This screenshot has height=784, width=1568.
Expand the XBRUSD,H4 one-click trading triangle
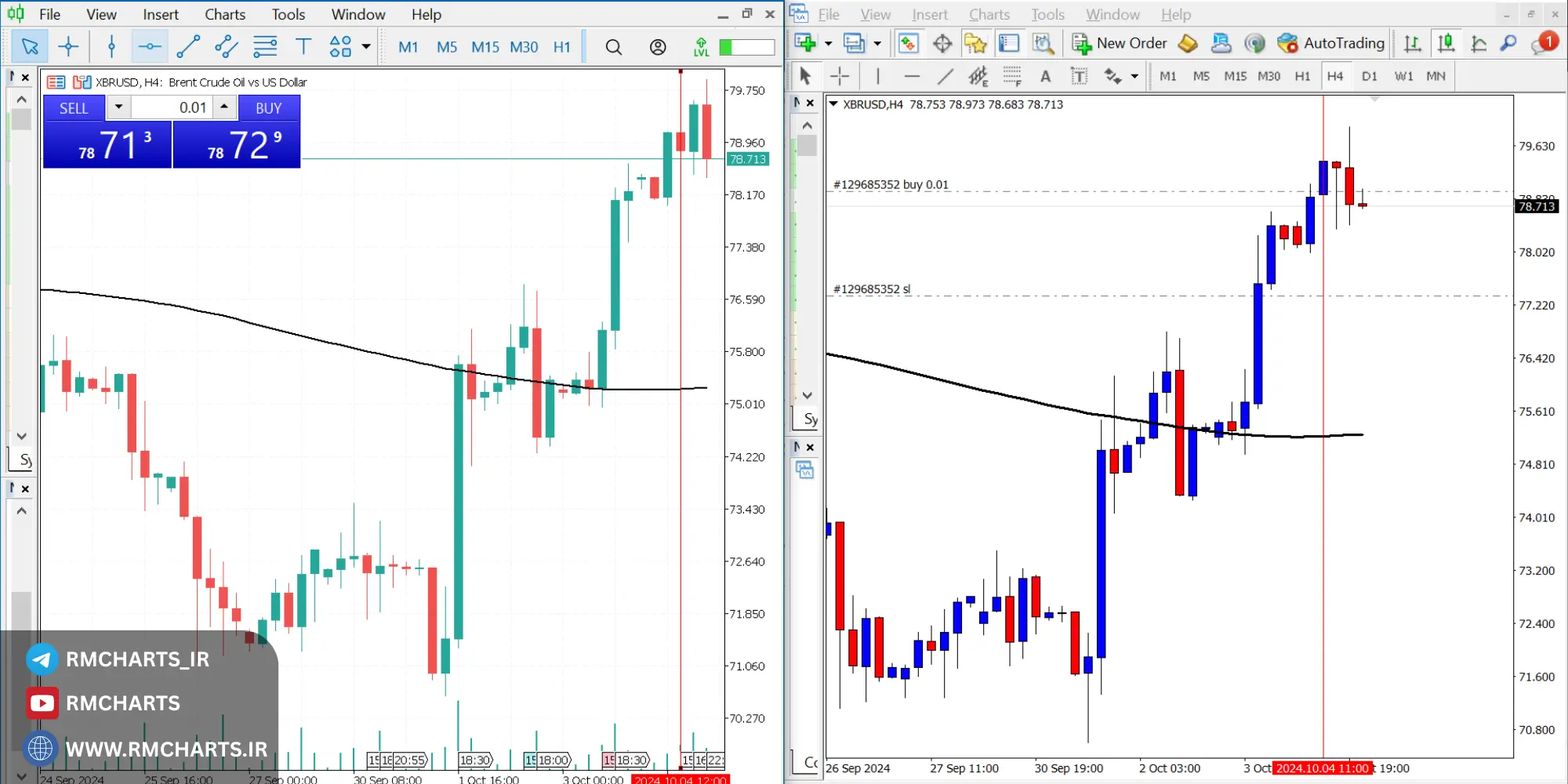(833, 104)
